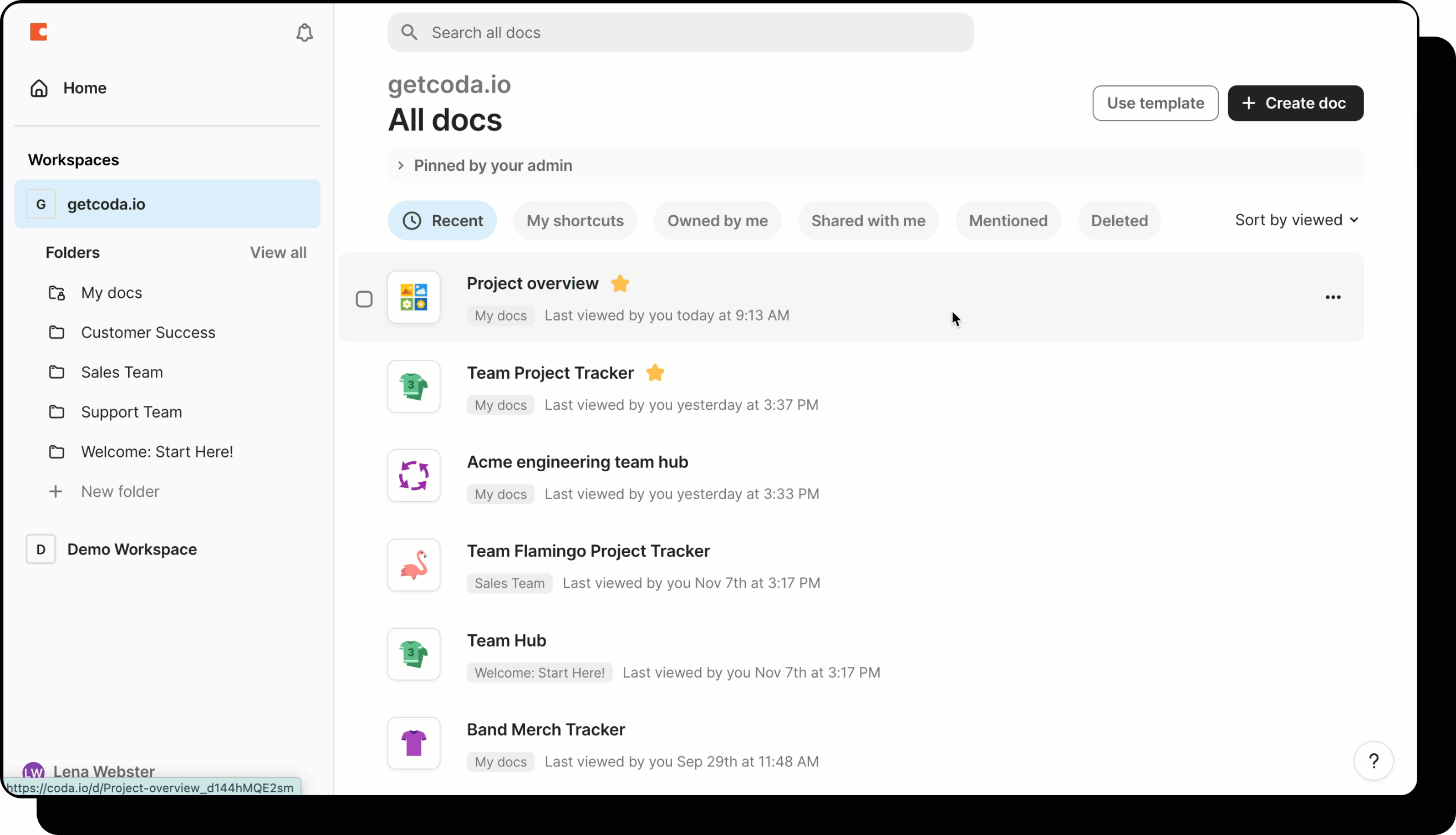Unstar the Project overview doc
This screenshot has height=835, width=1456.
coord(620,283)
